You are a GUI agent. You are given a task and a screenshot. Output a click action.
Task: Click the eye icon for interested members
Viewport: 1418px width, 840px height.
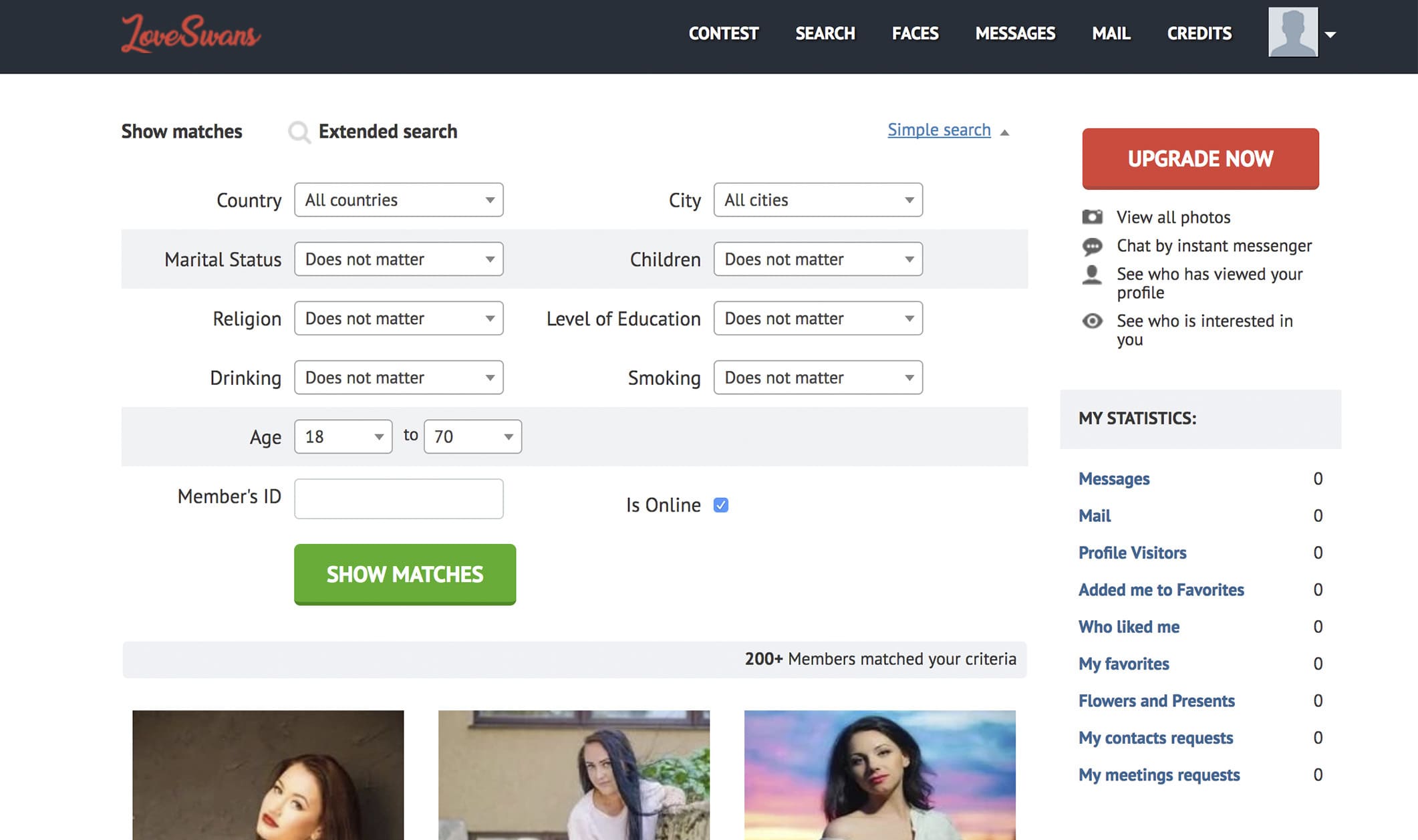tap(1092, 321)
